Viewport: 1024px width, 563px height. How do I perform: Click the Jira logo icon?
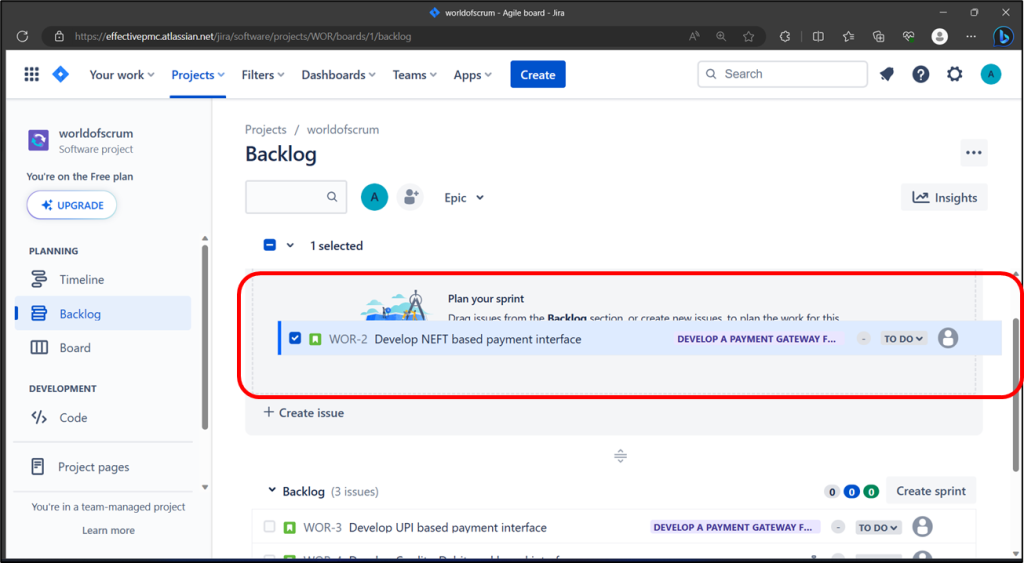61,74
